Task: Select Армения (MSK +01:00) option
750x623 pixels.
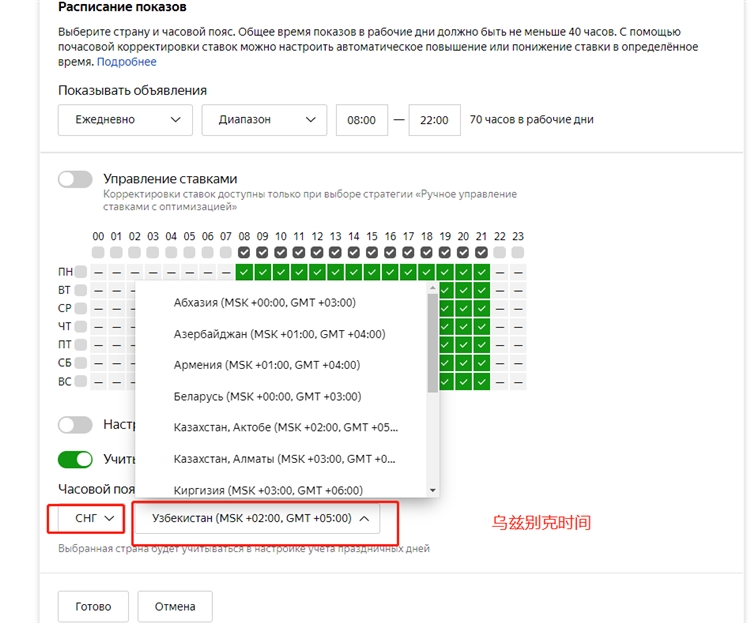Action: coord(266,365)
